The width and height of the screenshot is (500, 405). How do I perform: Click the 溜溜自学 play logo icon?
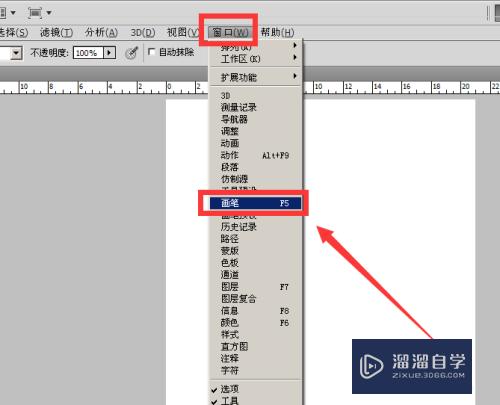(x=371, y=366)
